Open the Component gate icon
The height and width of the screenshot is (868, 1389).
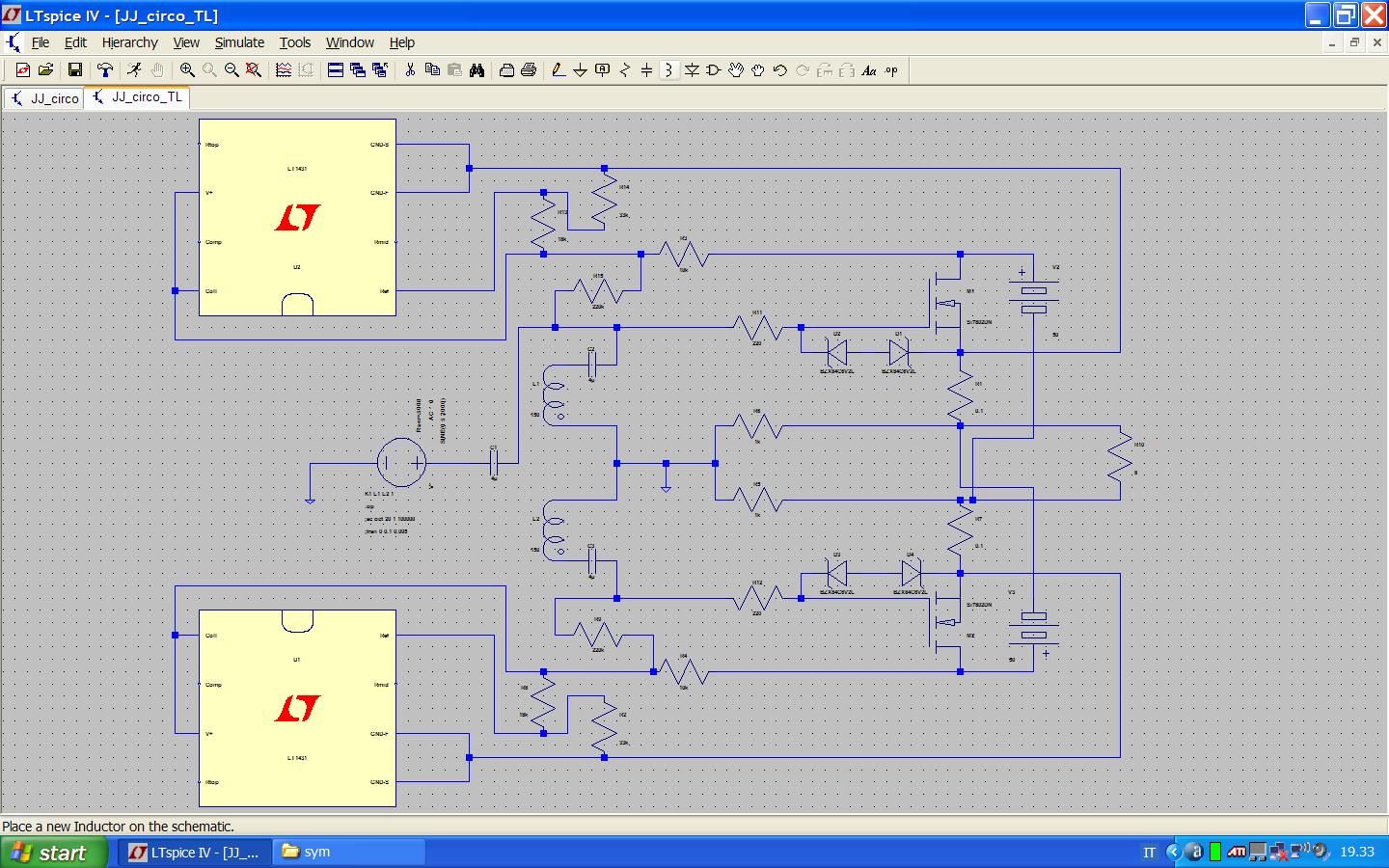point(714,70)
